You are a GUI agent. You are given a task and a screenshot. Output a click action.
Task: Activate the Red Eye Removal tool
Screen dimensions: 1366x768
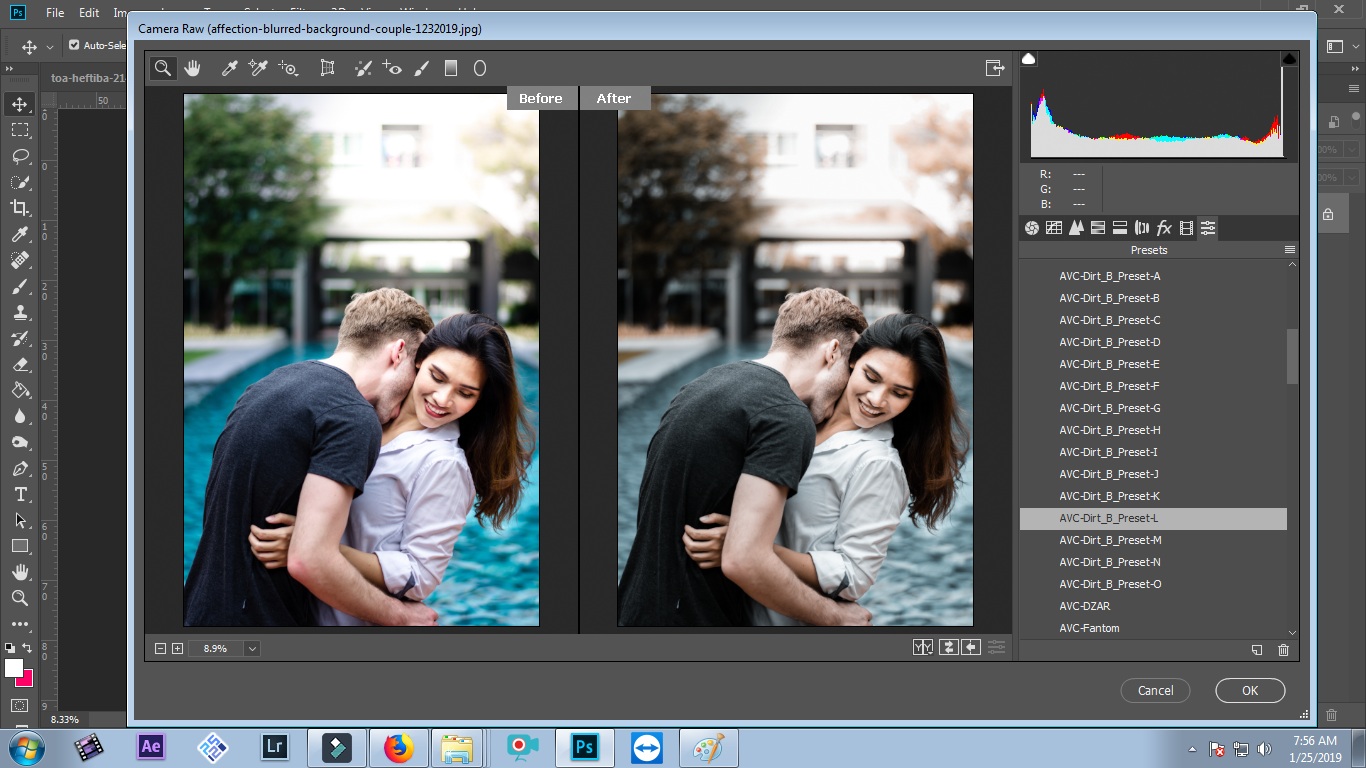click(x=392, y=68)
